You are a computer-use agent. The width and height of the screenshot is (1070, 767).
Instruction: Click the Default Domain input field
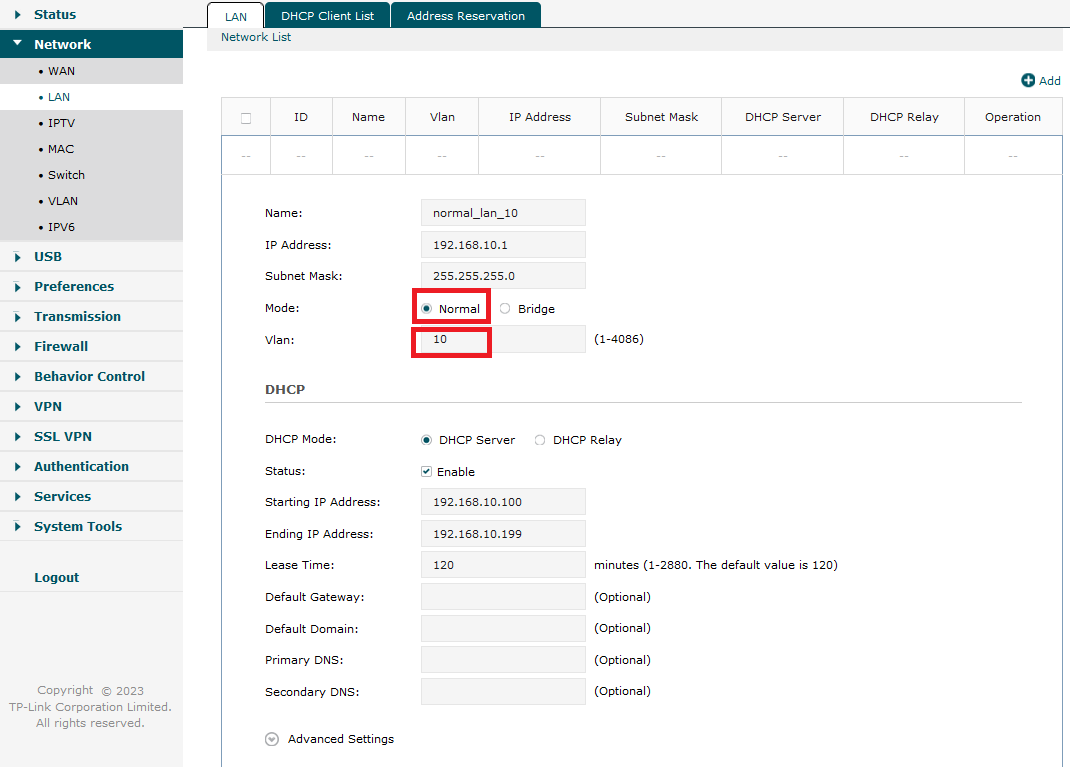(503, 628)
